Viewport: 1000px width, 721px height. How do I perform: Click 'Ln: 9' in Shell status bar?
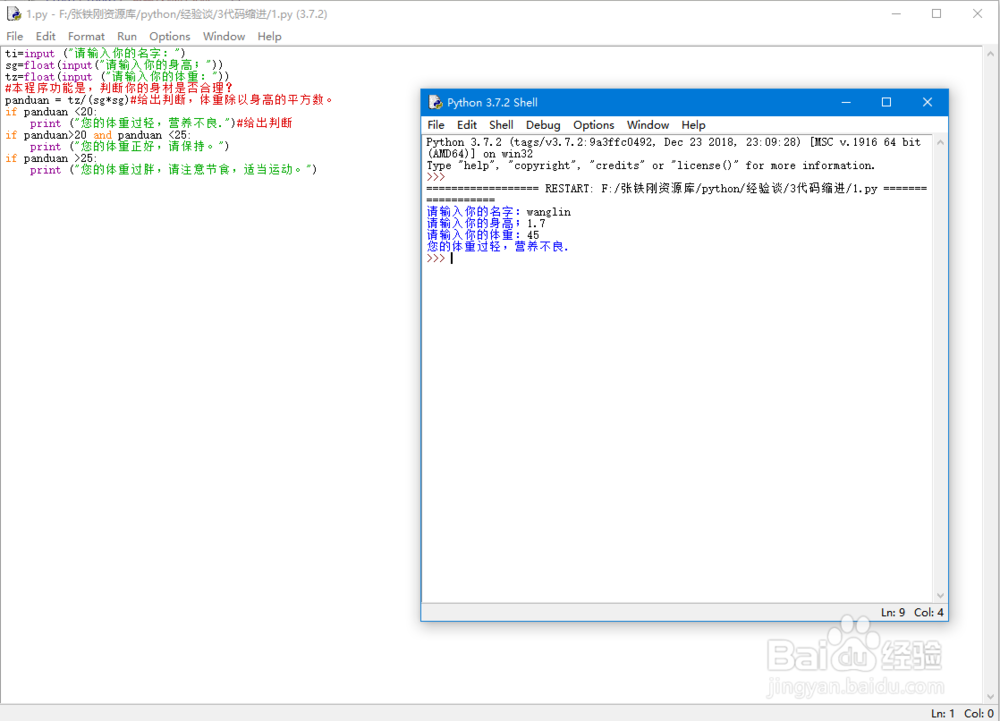(x=893, y=612)
